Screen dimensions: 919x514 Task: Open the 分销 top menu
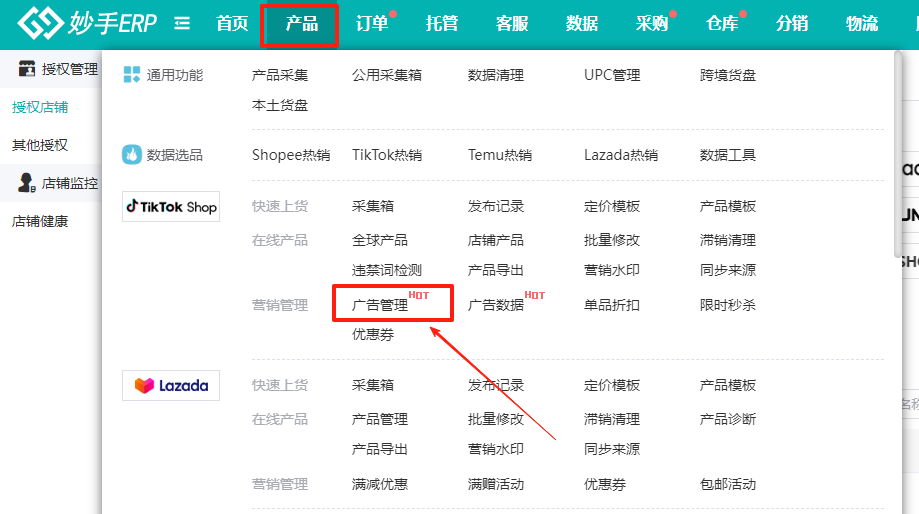[x=792, y=23]
